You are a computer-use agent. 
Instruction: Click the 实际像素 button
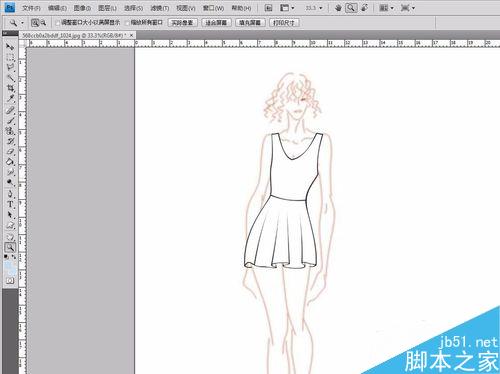click(x=183, y=23)
